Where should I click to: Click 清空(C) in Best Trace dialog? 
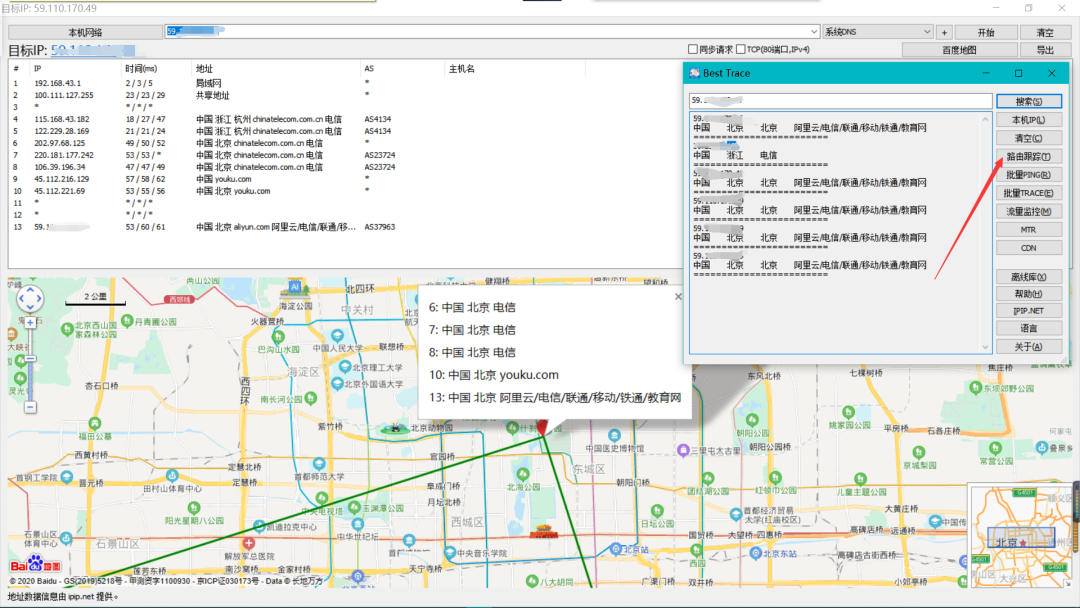click(1028, 138)
